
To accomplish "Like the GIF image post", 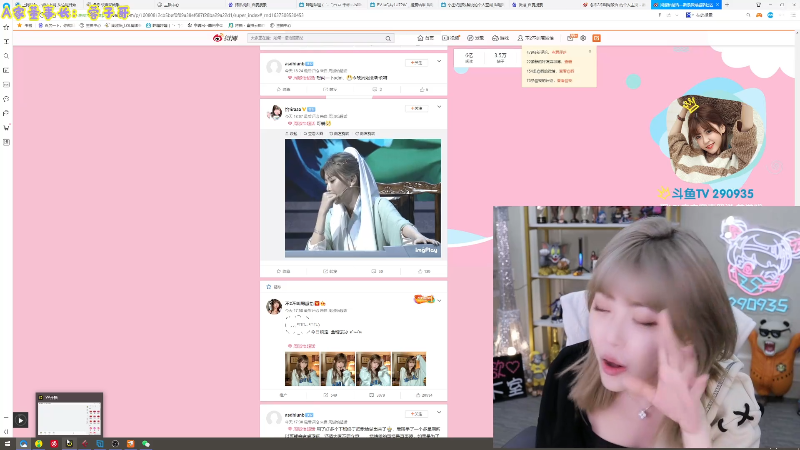I will [x=424, y=271].
